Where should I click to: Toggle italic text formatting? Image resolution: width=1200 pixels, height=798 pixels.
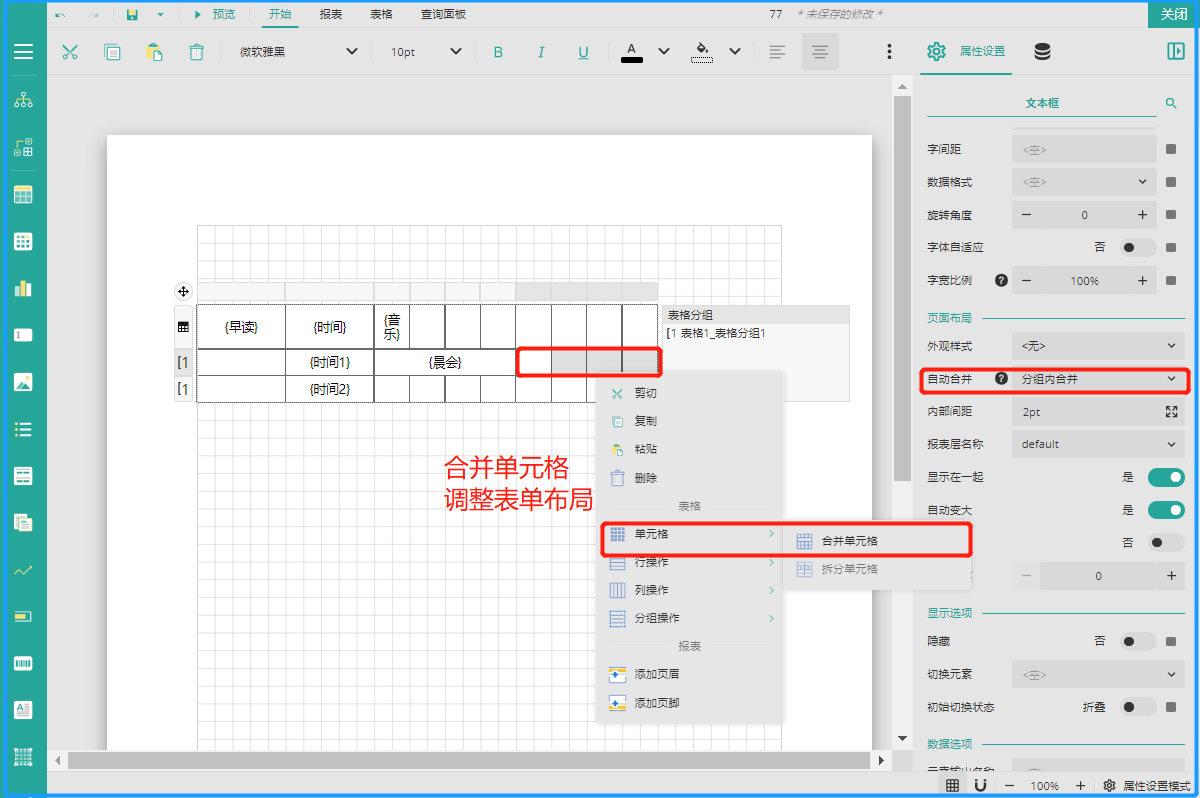(x=541, y=52)
